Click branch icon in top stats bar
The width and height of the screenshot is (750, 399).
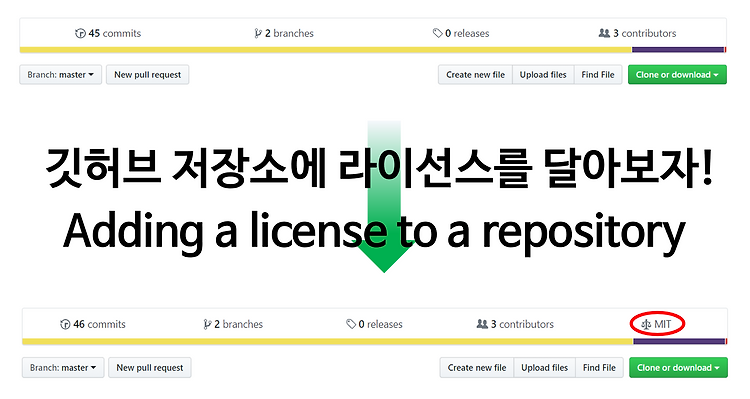coord(258,33)
